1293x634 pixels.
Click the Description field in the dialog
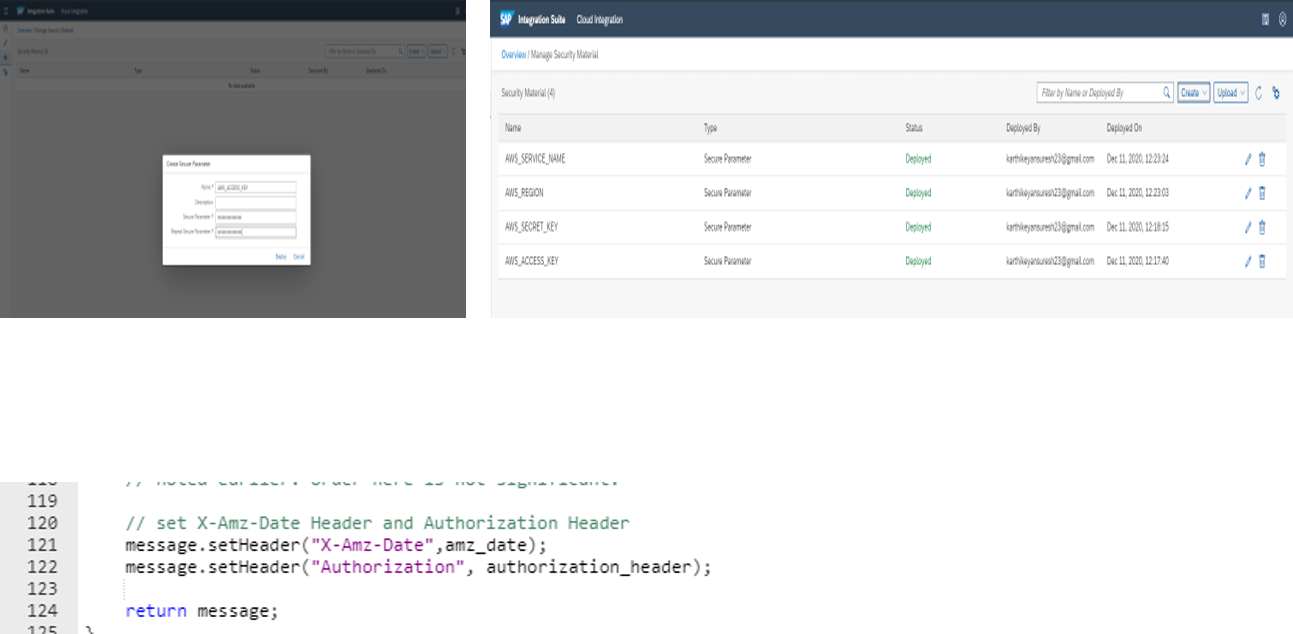256,201
